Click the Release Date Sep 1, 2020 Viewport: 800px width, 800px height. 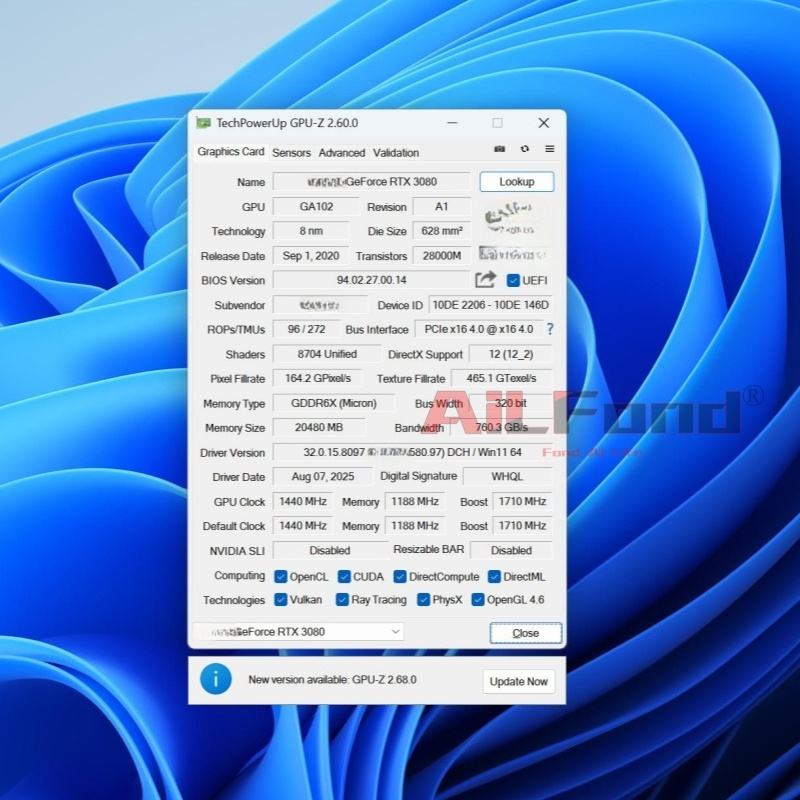(x=311, y=256)
